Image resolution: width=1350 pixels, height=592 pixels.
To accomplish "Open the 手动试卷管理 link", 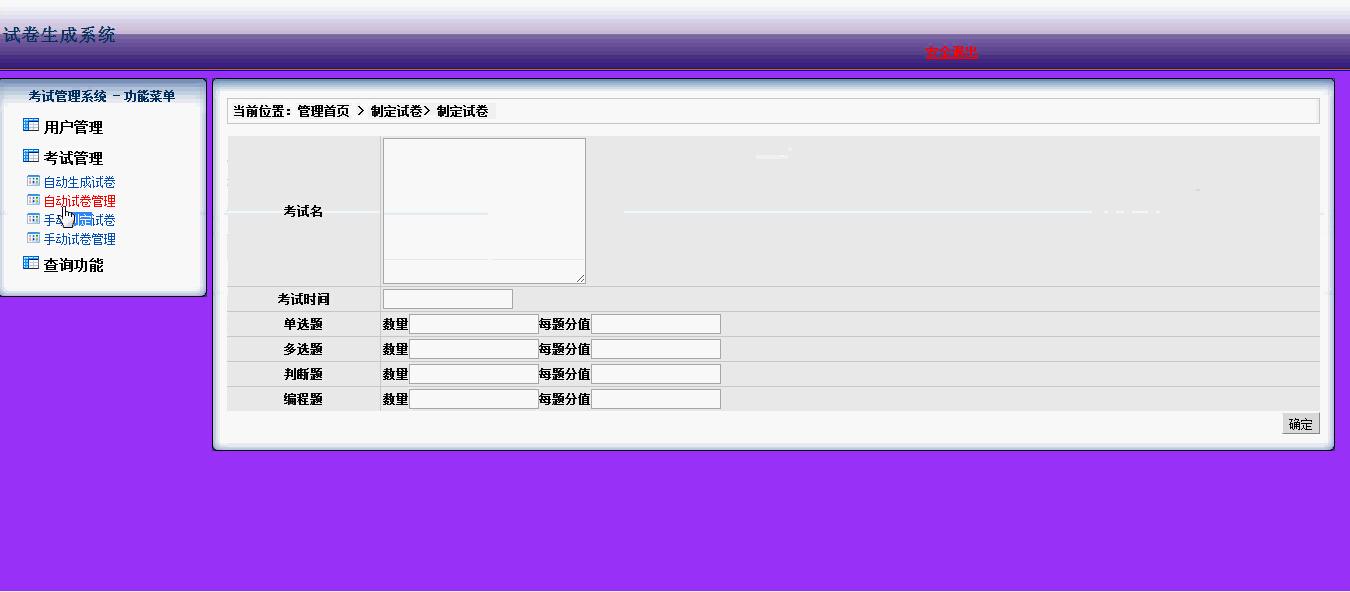I will click(79, 239).
